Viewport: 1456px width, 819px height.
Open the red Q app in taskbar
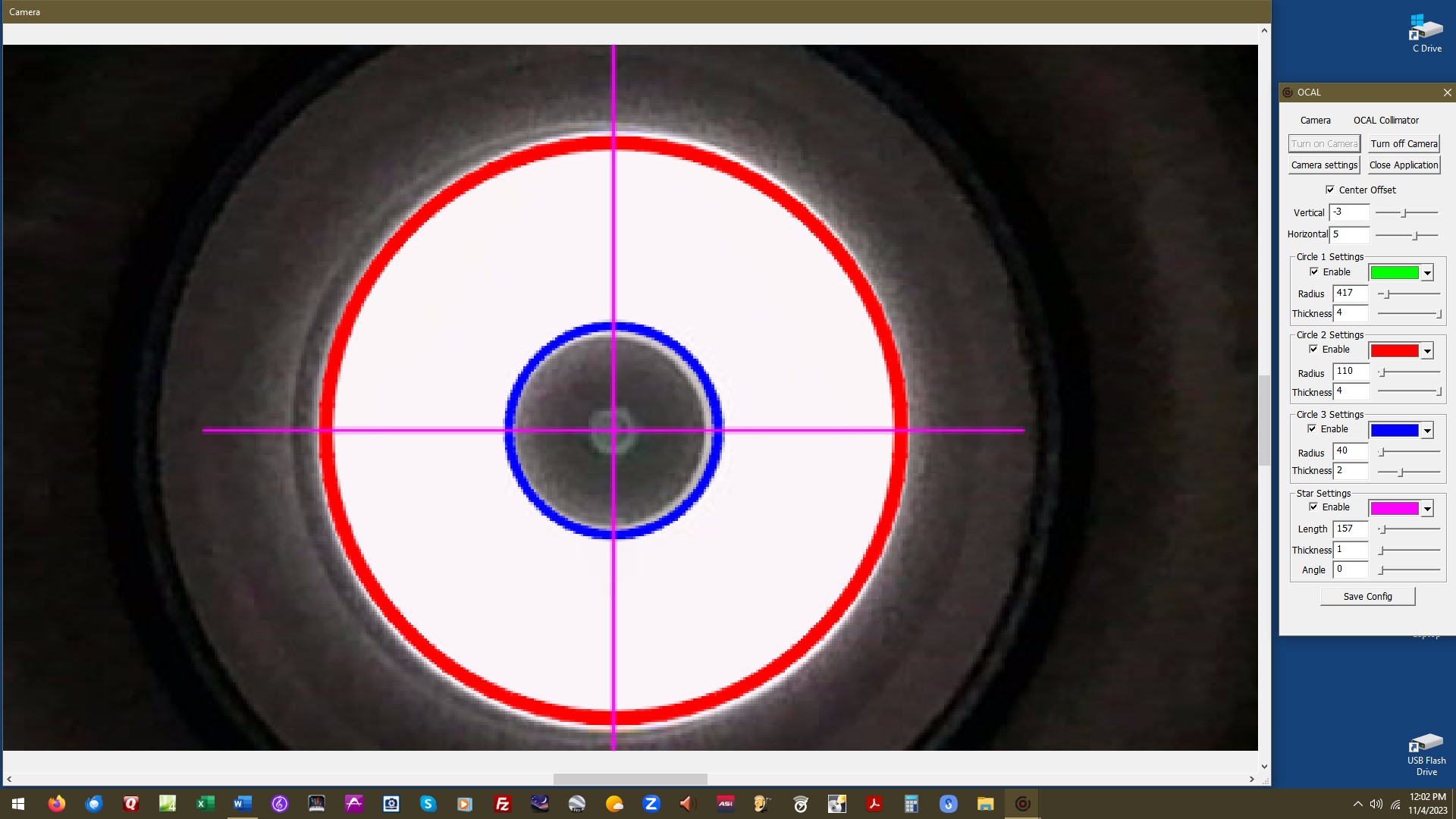pyautogui.click(x=131, y=804)
